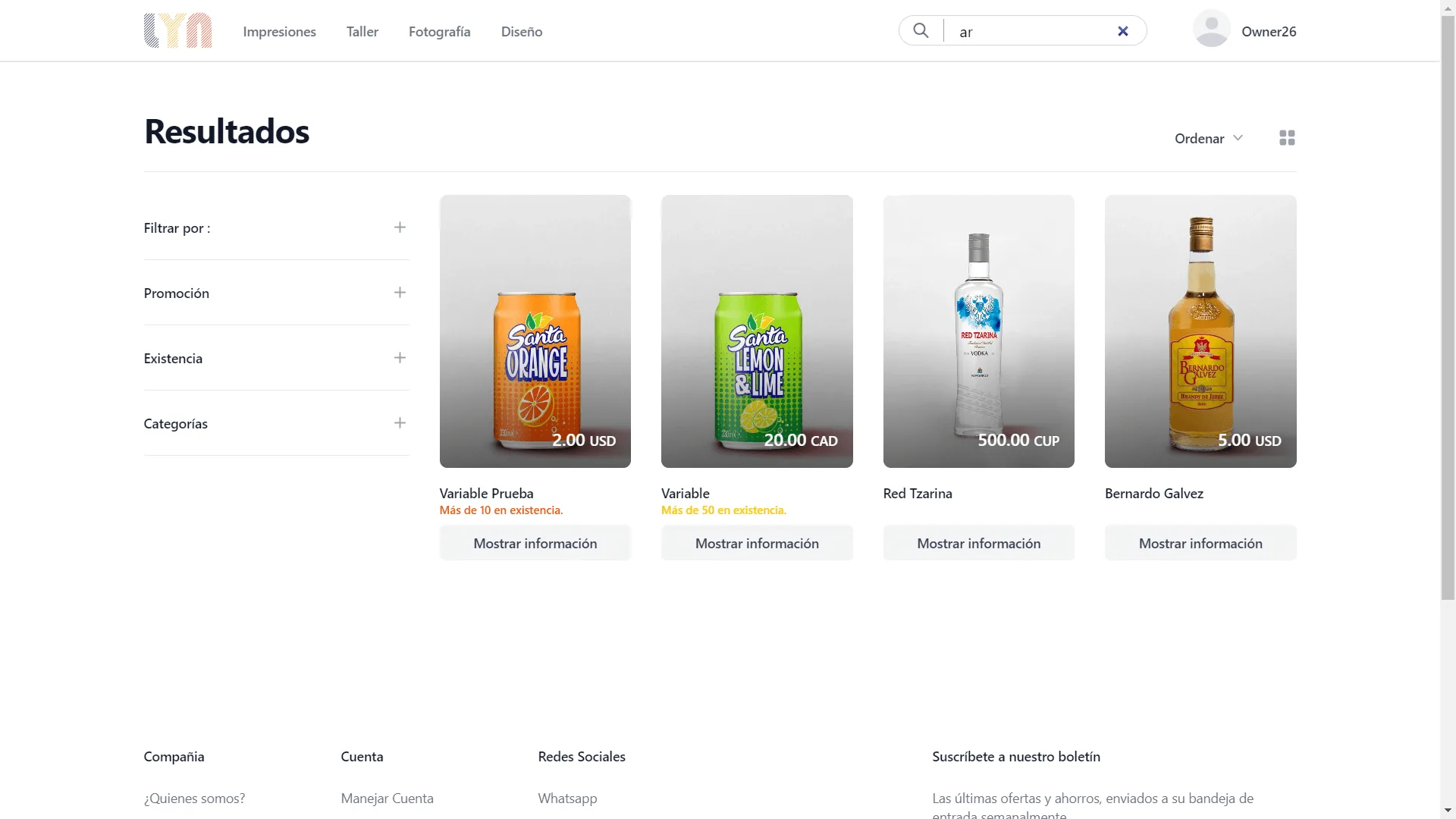Click the 'Suscríbete a nuestro boletín' heading
The width and height of the screenshot is (1456, 819).
click(x=1016, y=756)
